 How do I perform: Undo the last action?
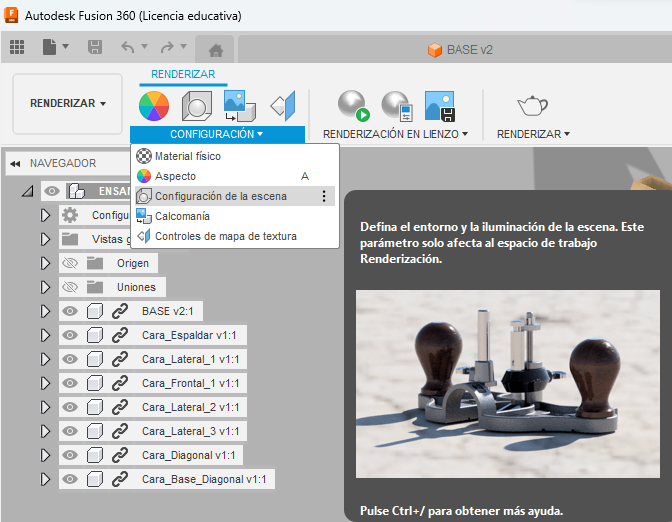(128, 47)
